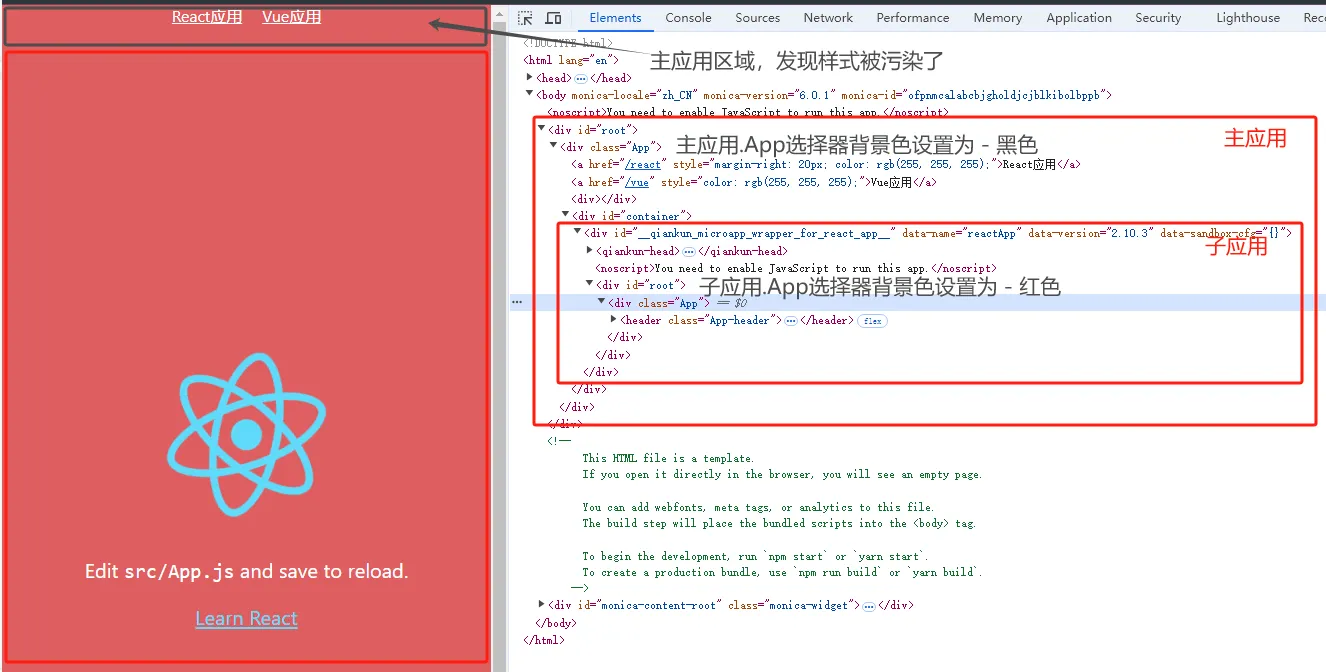Switch to the Console tab
1326x672 pixels.
click(x=688, y=18)
